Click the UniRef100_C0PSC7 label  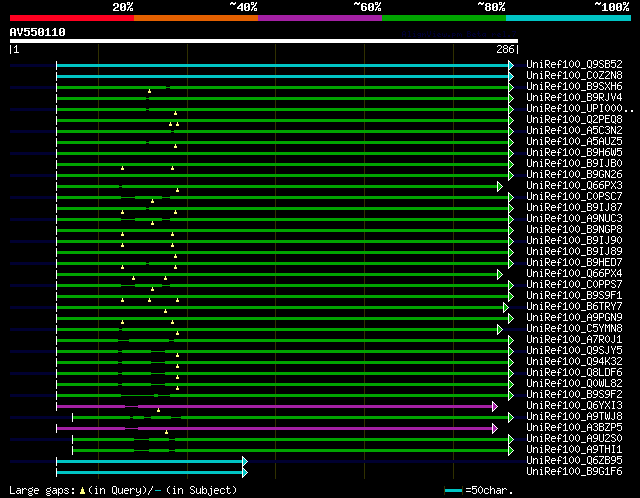coord(574,197)
